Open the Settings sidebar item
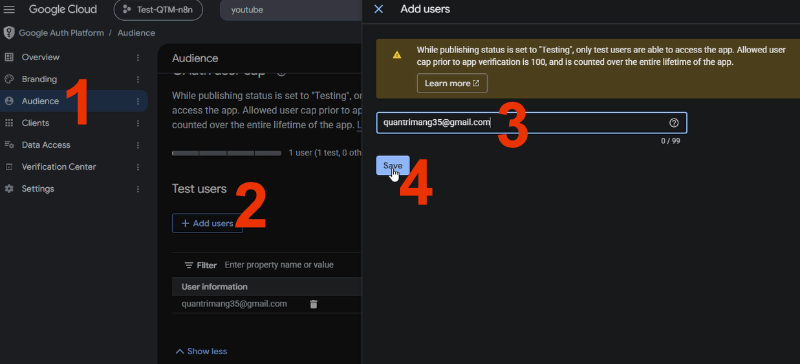Image resolution: width=800 pixels, height=364 pixels. pos(74,189)
